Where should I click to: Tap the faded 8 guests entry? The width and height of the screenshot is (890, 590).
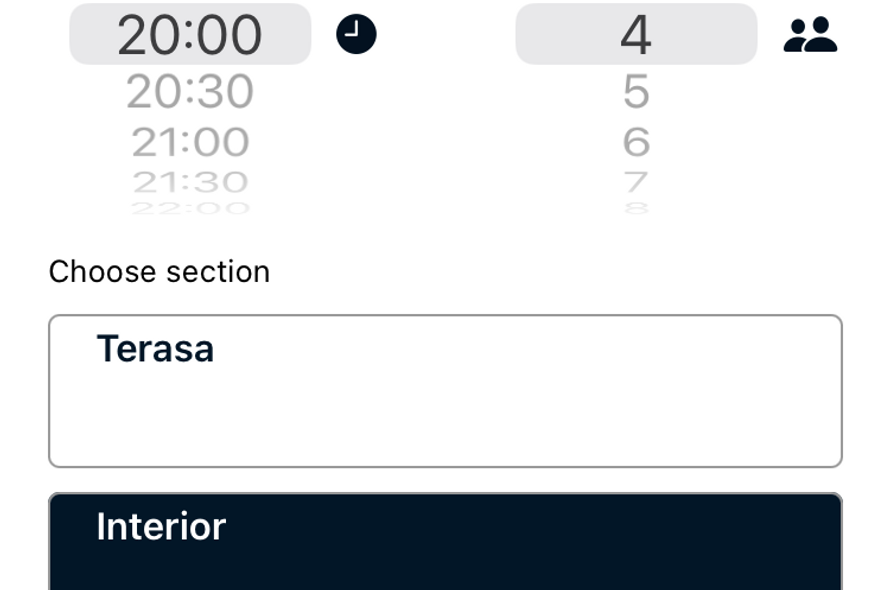click(x=636, y=208)
